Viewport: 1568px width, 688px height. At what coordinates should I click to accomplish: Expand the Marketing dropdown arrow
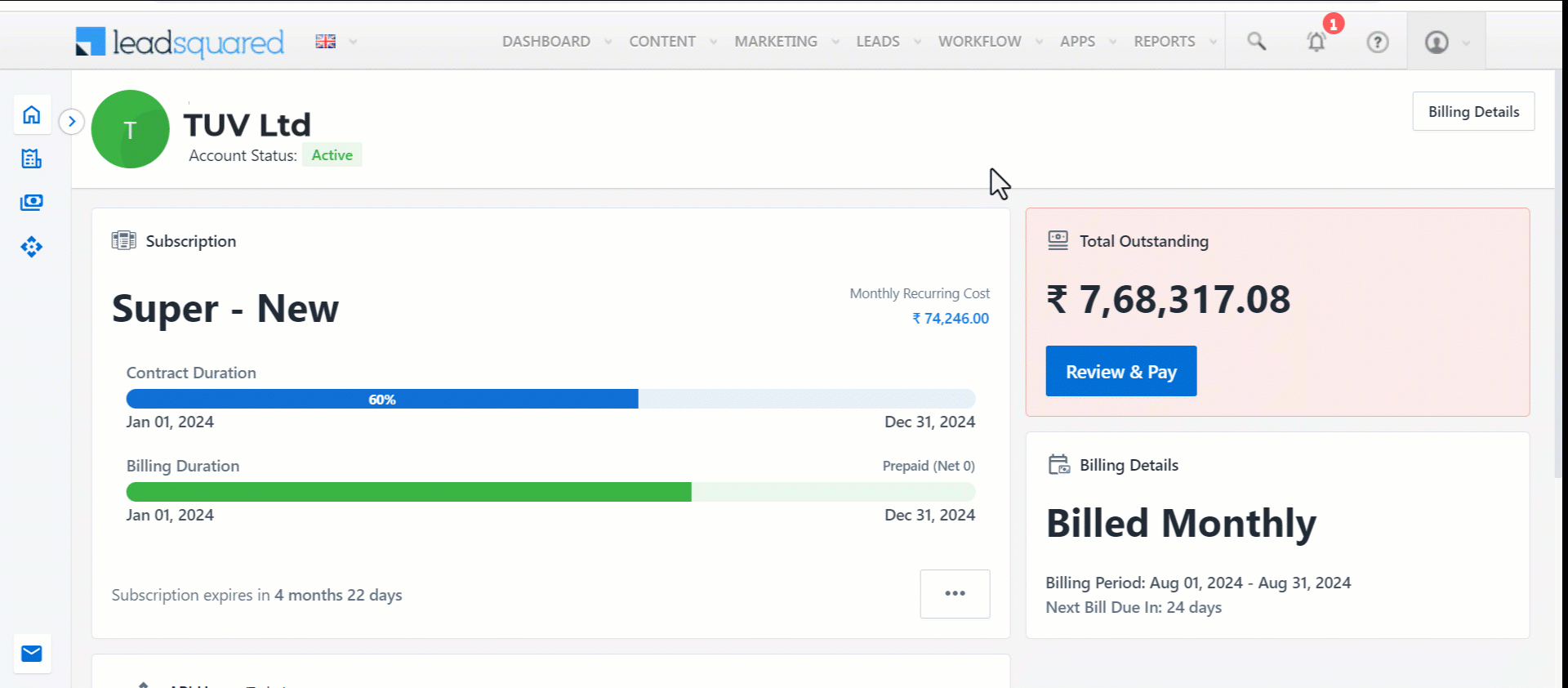835,42
